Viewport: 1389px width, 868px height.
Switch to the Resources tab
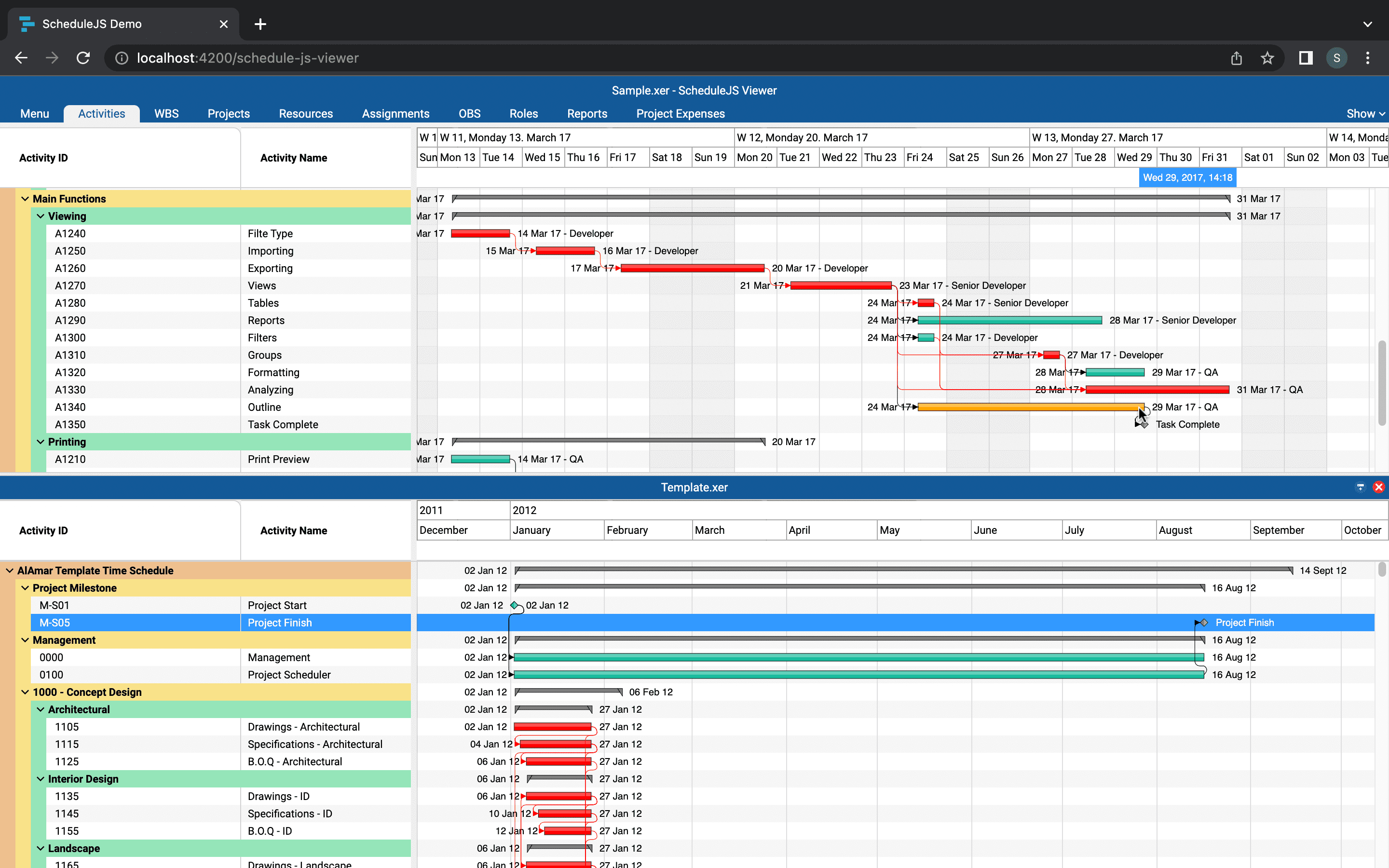coord(306,113)
